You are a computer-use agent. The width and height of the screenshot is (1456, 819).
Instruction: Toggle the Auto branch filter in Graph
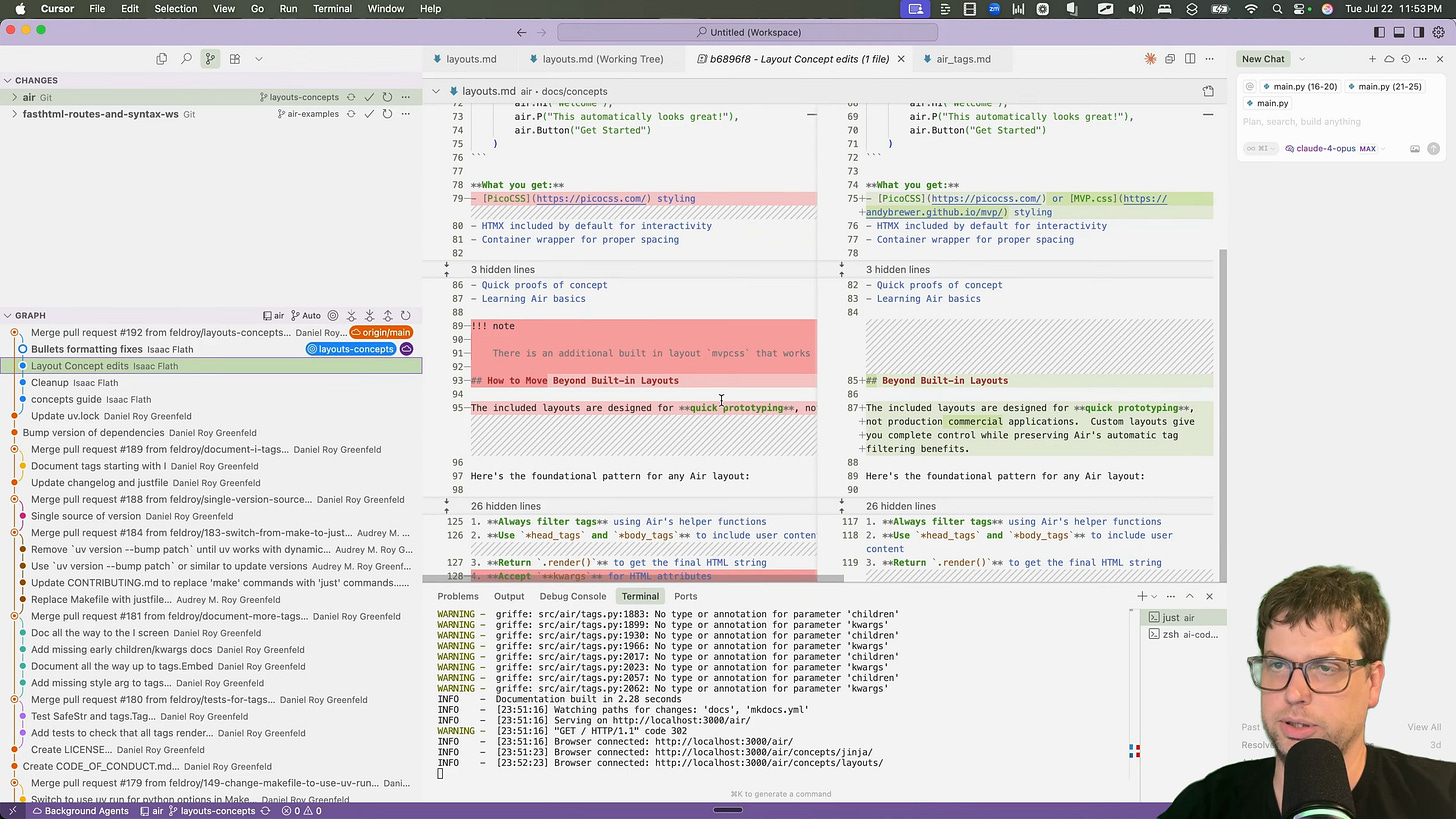tap(306, 316)
